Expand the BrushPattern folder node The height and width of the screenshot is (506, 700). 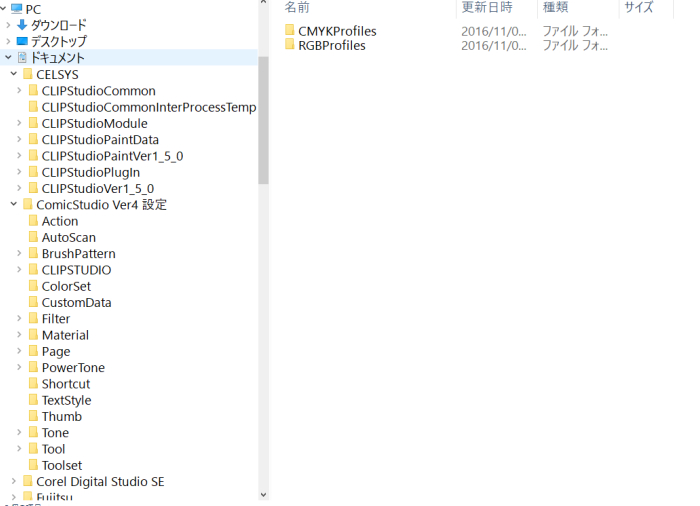tap(19, 254)
